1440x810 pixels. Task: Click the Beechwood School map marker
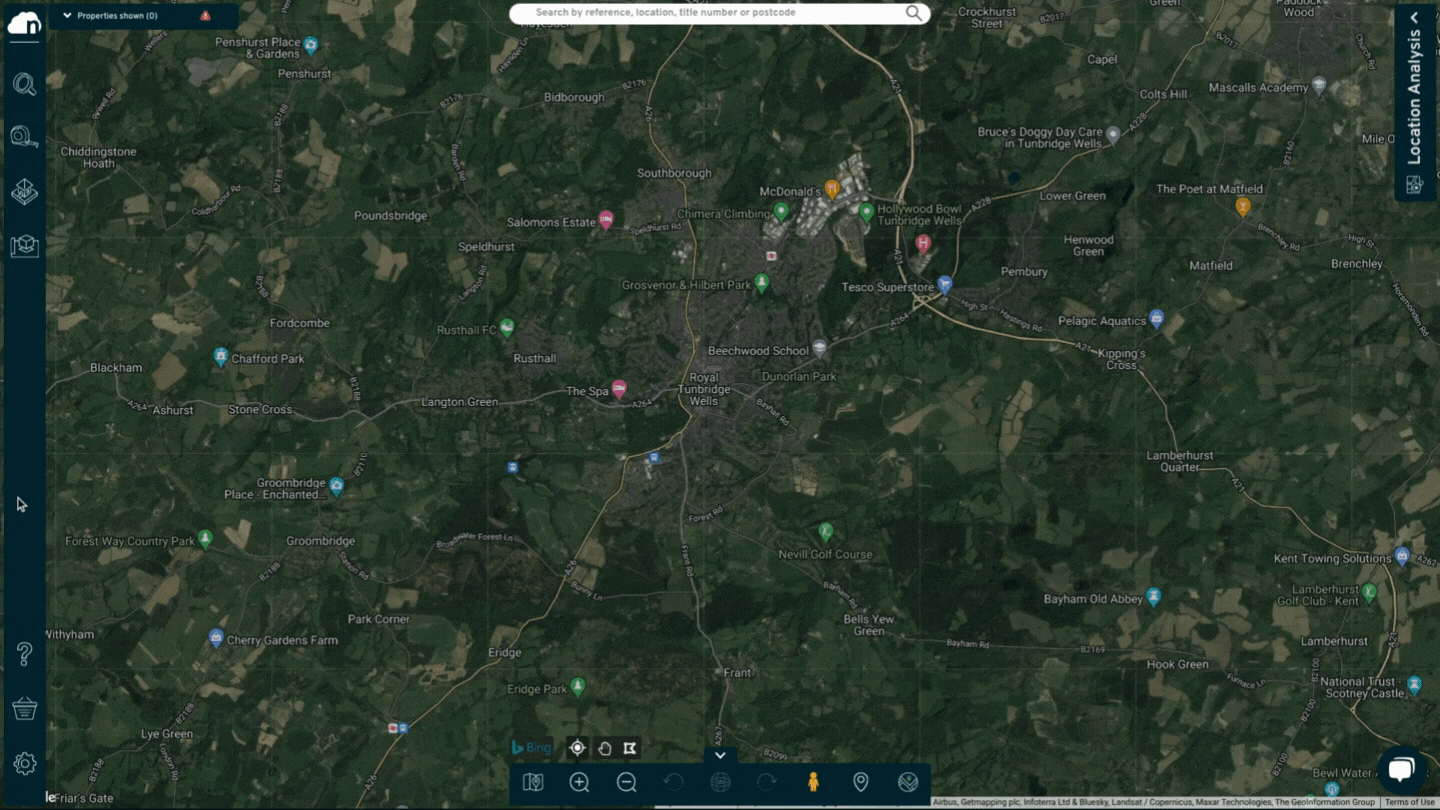(820, 348)
